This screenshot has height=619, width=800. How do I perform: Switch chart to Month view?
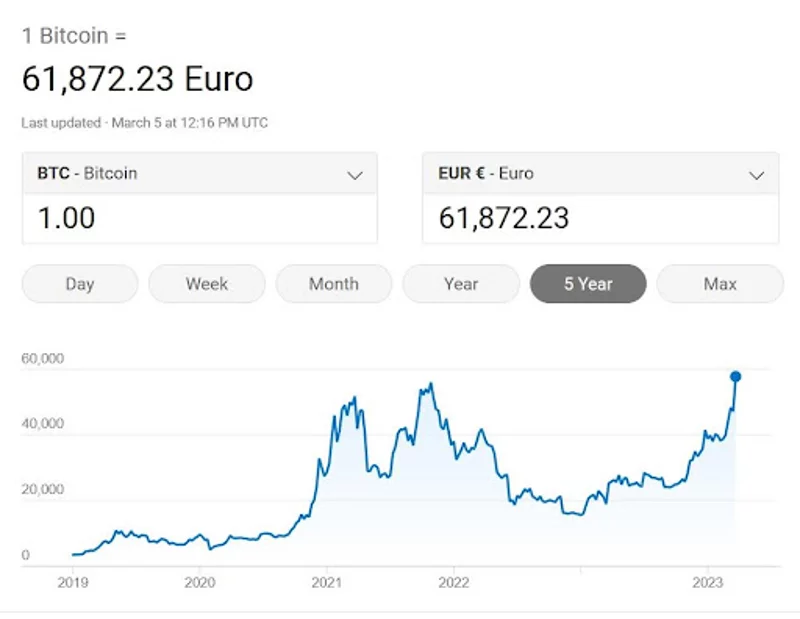[333, 284]
